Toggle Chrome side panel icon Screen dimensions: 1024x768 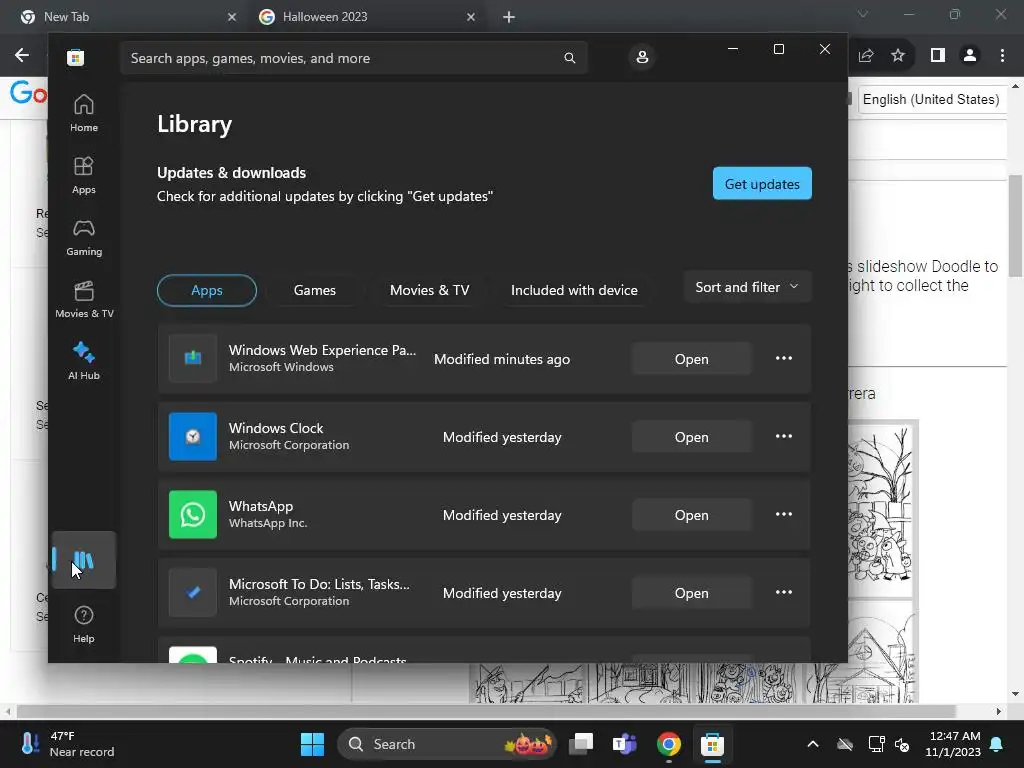pyautogui.click(x=938, y=56)
